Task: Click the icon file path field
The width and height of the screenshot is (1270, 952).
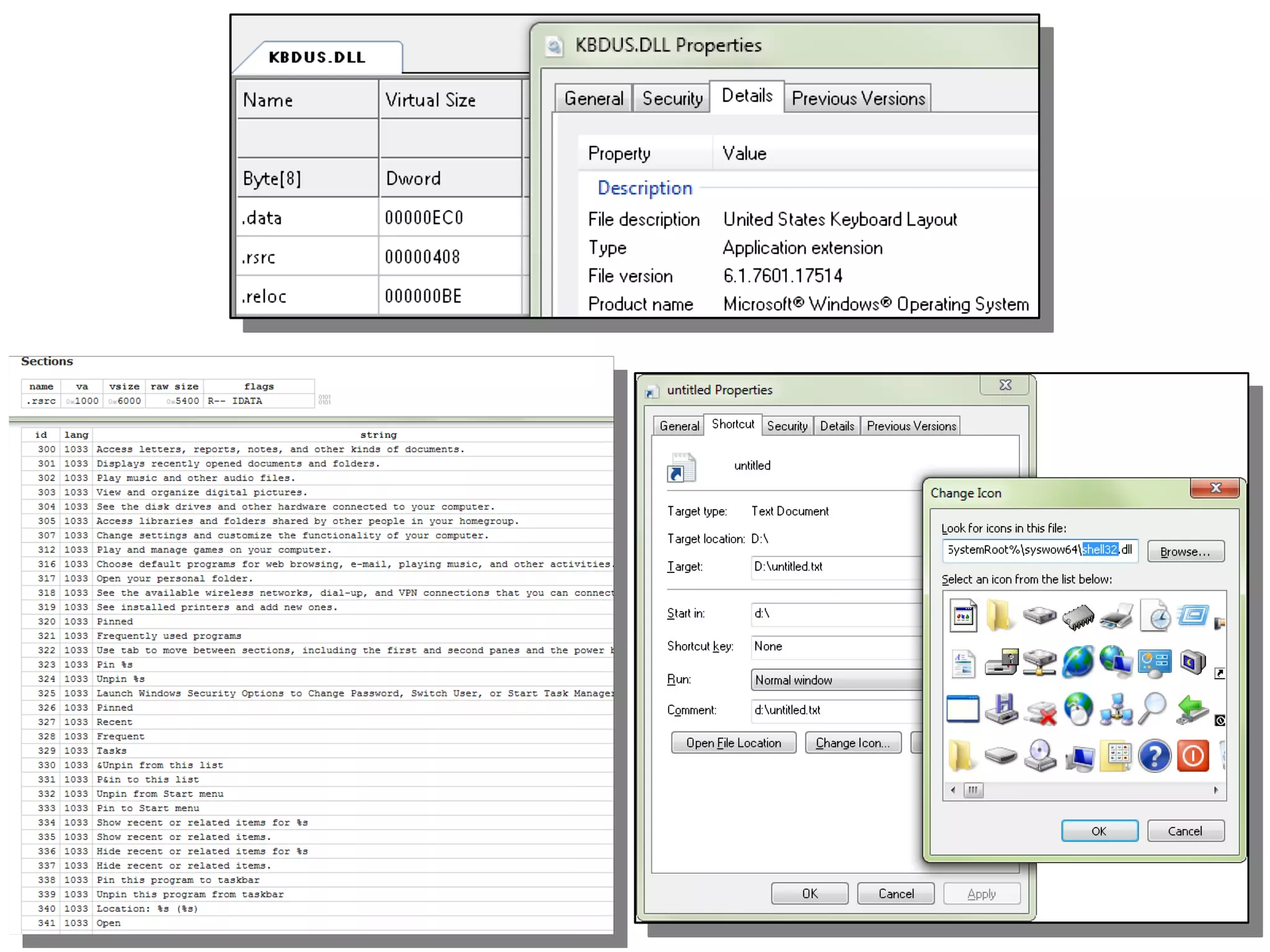Action: point(1039,550)
